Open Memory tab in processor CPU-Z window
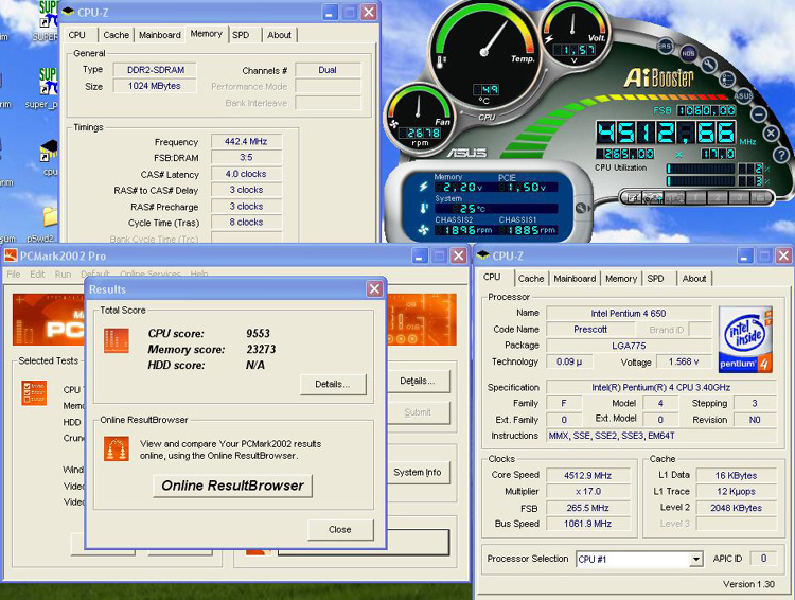This screenshot has width=795, height=600. point(621,278)
